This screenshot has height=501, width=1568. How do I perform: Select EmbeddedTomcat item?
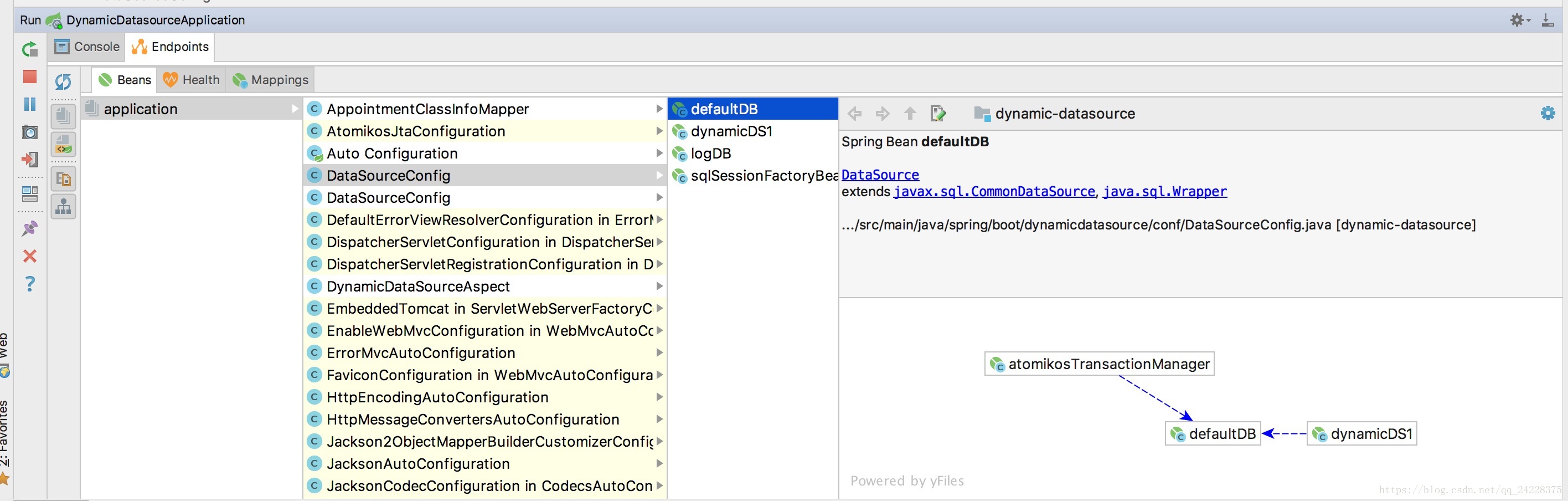[x=485, y=308]
